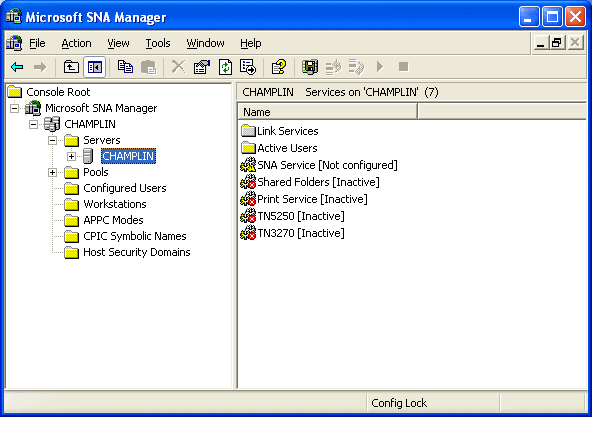Expand the CHAMPLIN server node
The width and height of the screenshot is (592, 421).
click(71, 156)
